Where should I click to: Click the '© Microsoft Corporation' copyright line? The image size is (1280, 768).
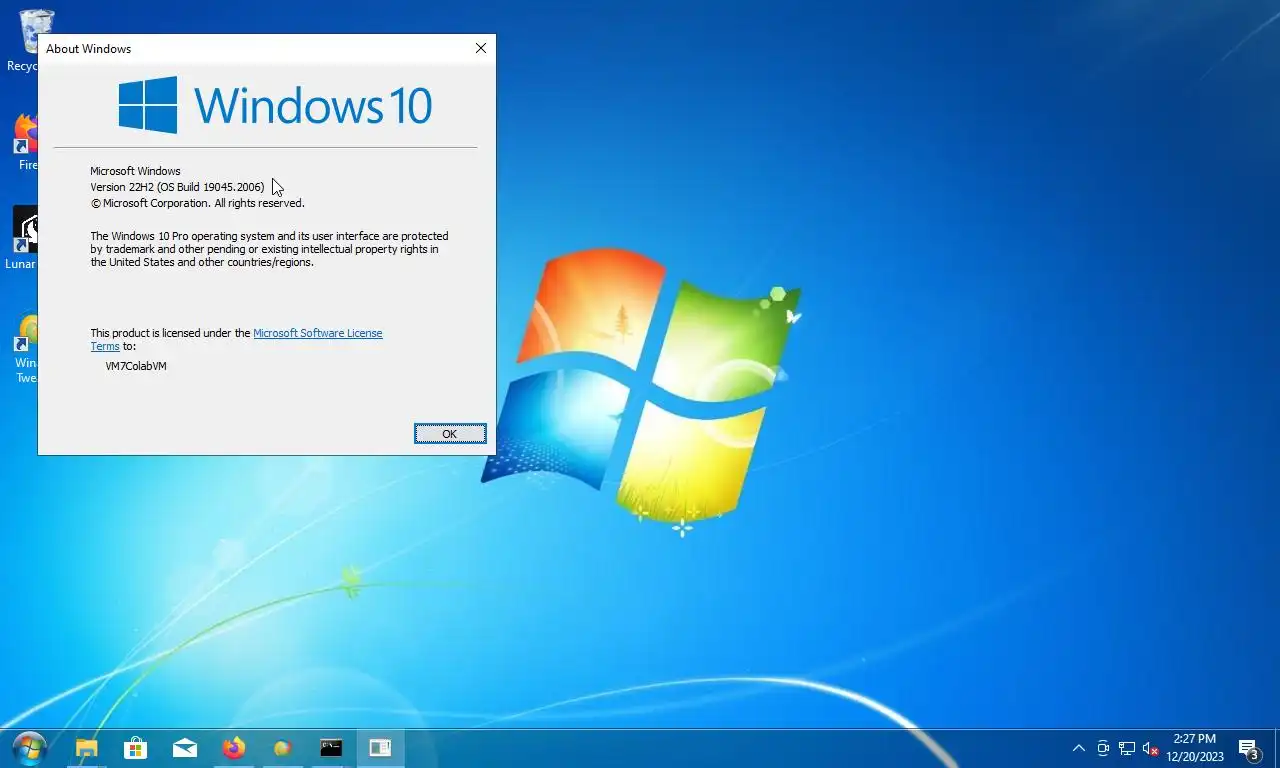(197, 203)
